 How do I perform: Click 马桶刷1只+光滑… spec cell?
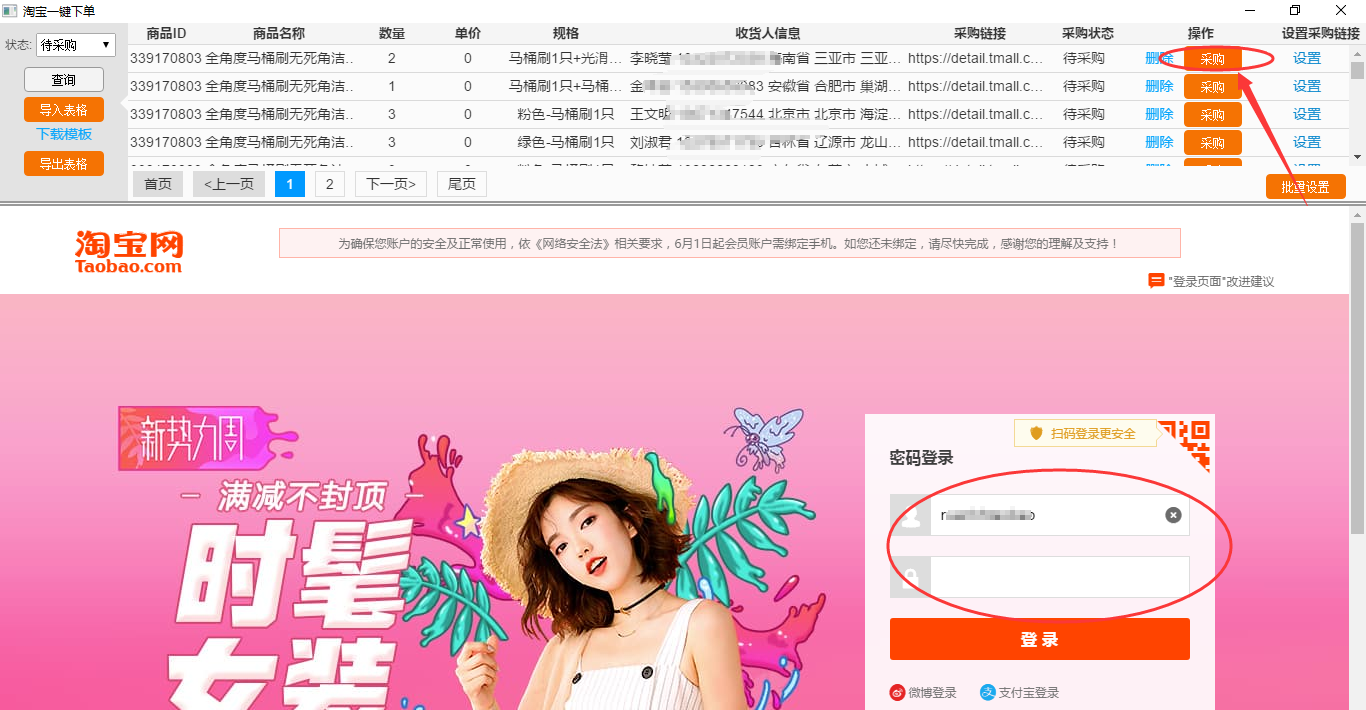coord(566,59)
